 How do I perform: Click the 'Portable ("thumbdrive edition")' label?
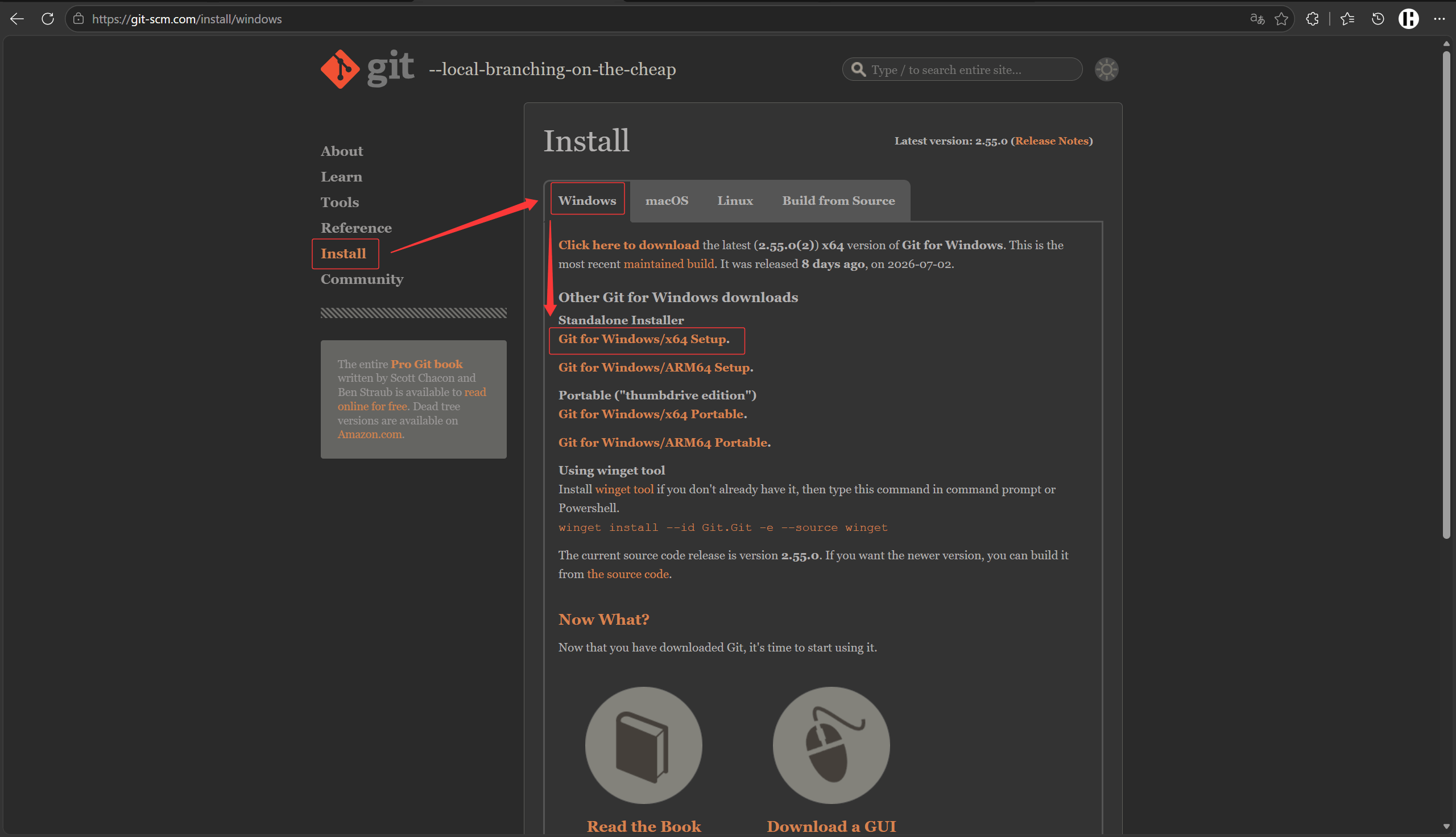(657, 395)
